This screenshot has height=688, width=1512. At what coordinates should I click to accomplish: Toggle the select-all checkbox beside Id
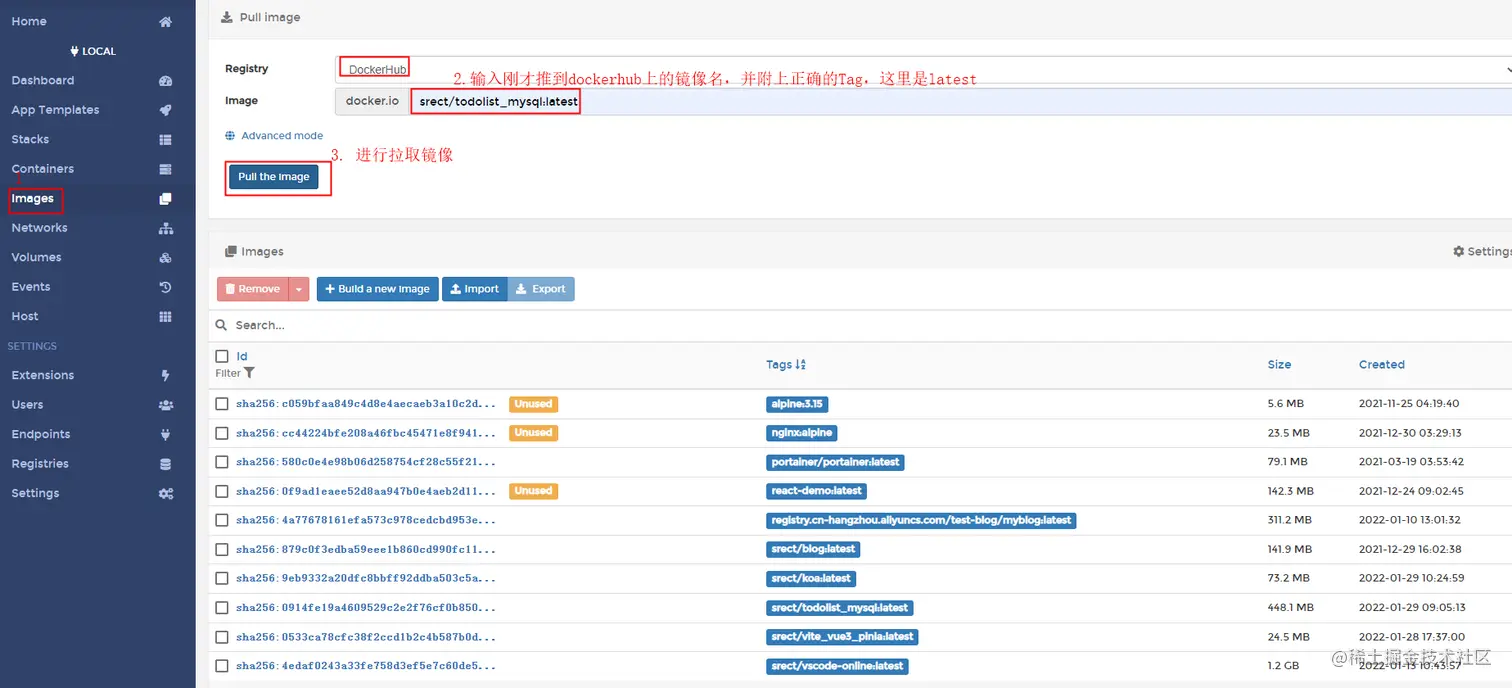click(222, 356)
